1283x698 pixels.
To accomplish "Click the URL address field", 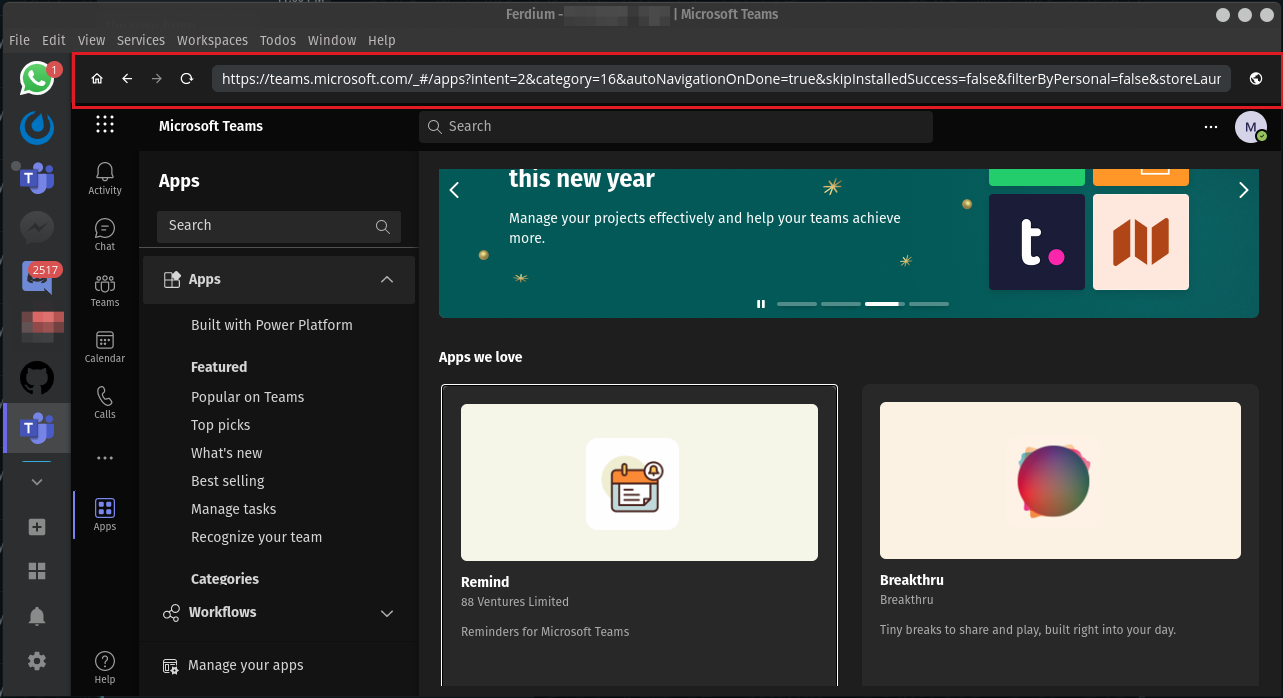I will click(x=721, y=79).
